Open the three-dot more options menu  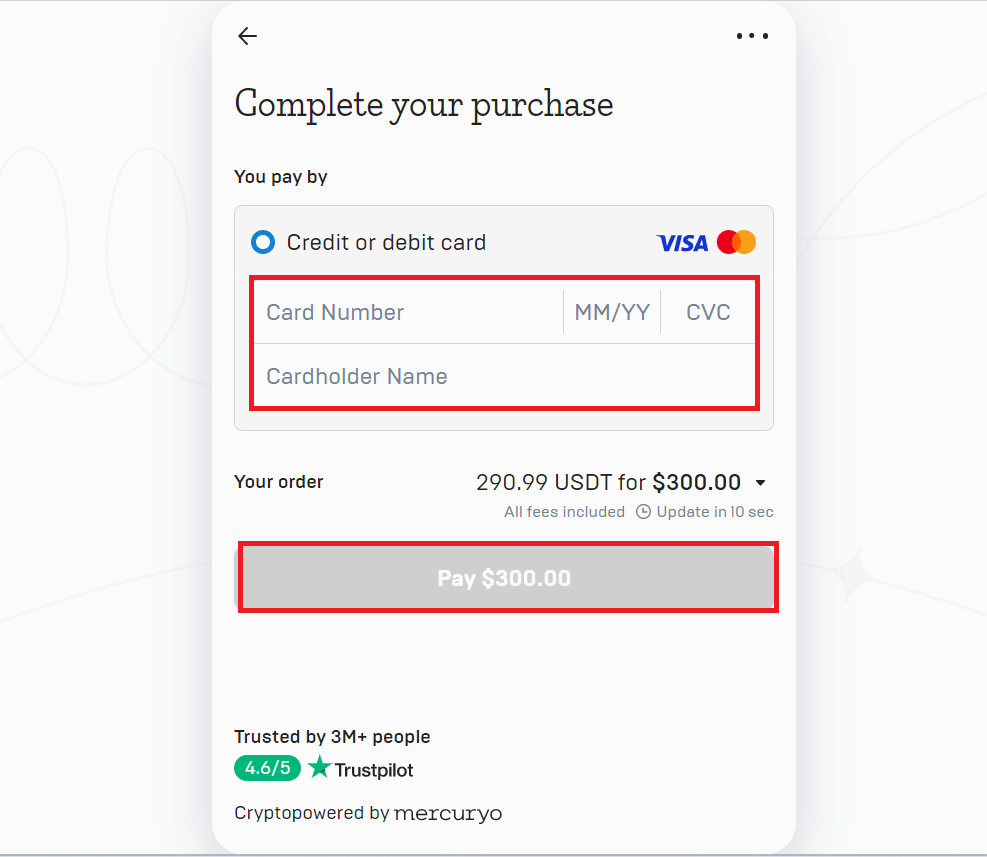(752, 36)
